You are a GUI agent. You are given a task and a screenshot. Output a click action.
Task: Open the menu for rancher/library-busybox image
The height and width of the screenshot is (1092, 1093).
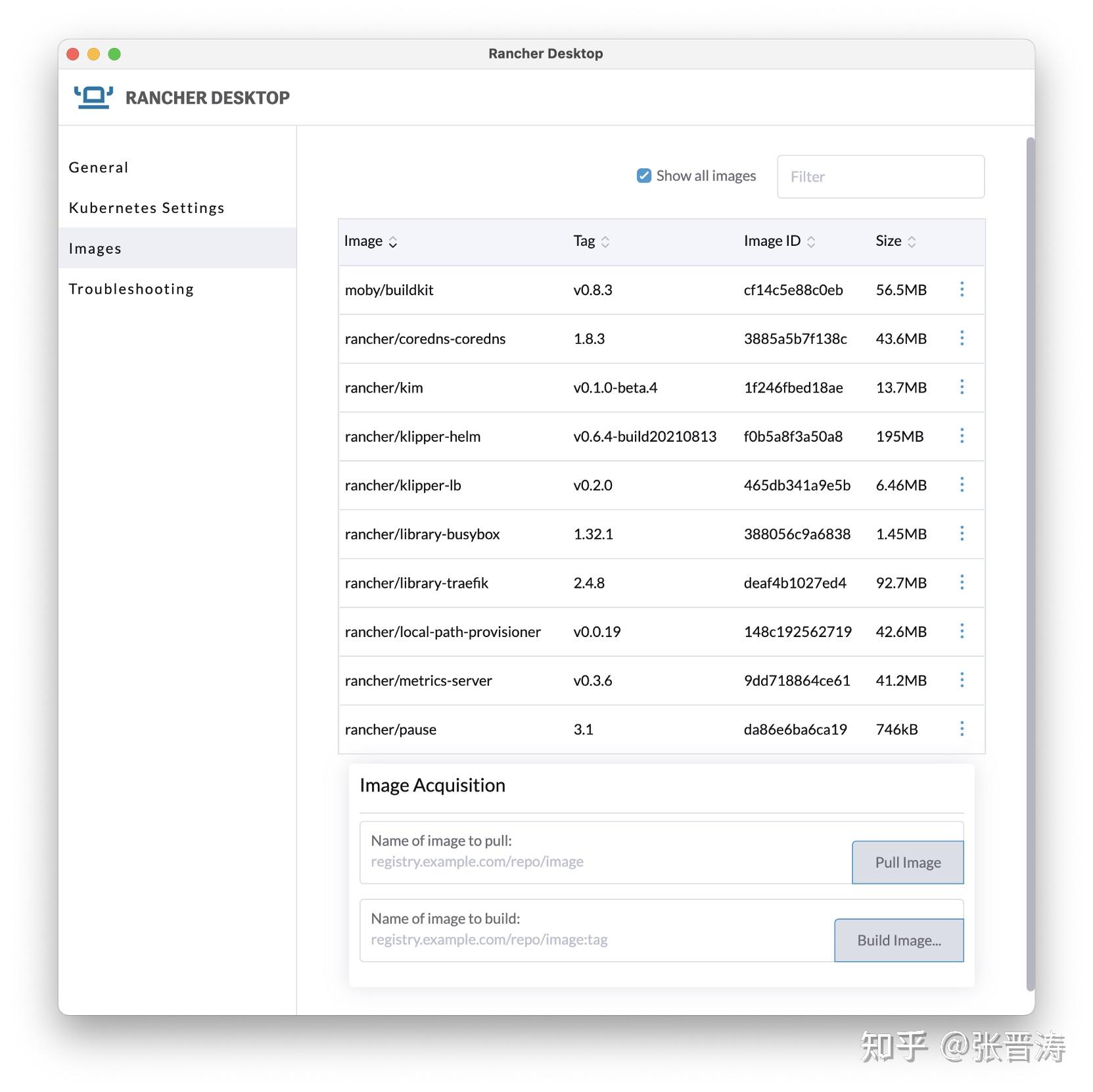click(962, 534)
